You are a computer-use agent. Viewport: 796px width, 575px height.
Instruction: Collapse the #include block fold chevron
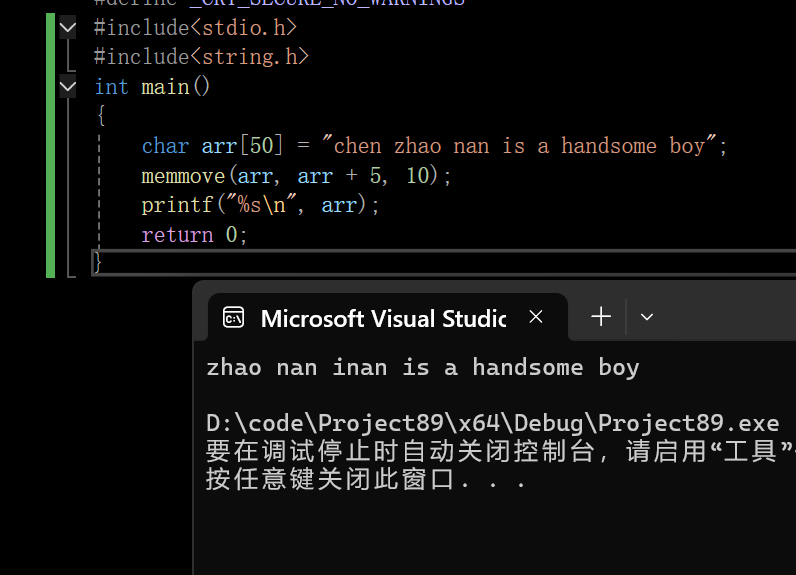[x=68, y=27]
